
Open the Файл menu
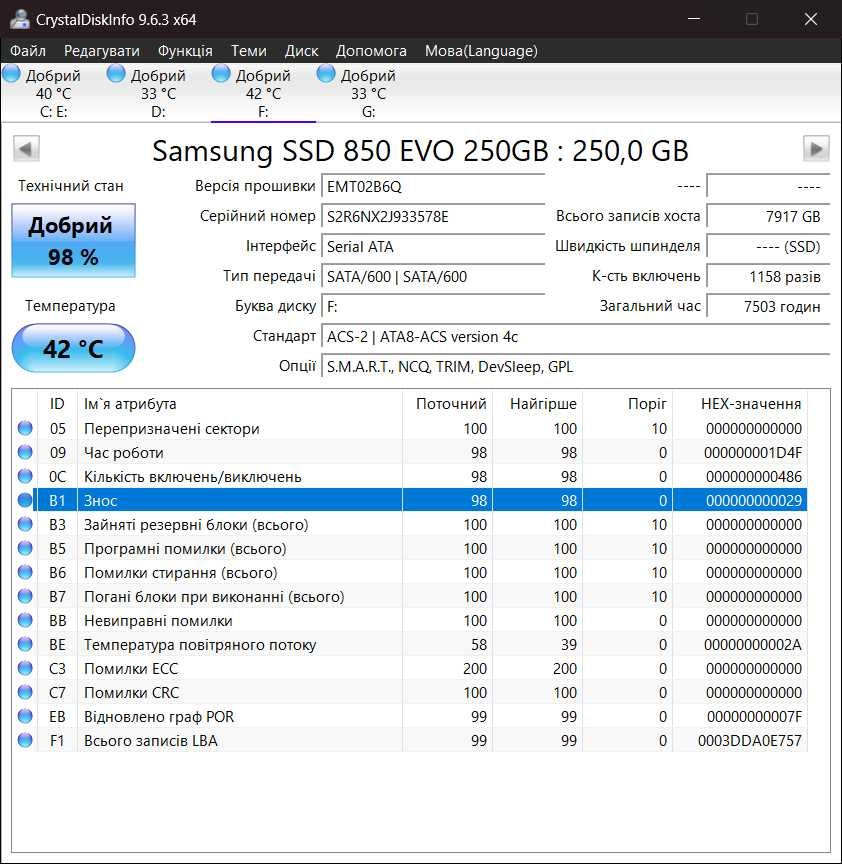click(x=28, y=51)
